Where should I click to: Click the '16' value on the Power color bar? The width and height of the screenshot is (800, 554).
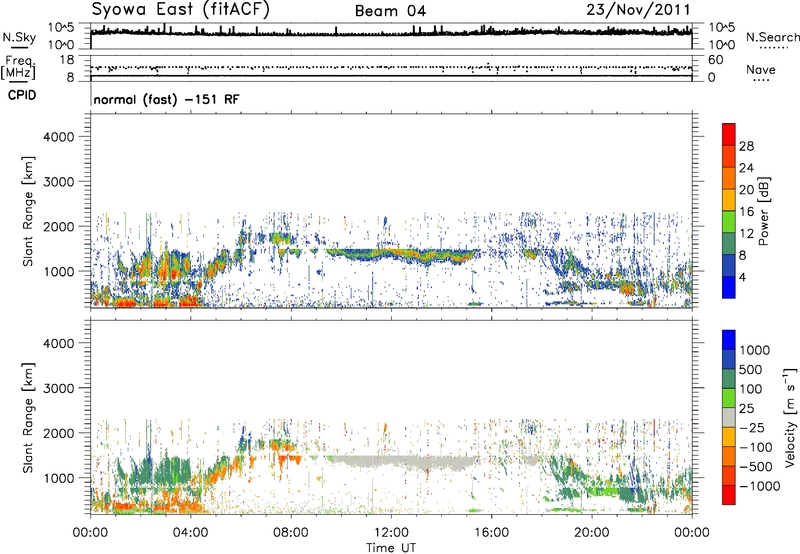pyautogui.click(x=746, y=212)
